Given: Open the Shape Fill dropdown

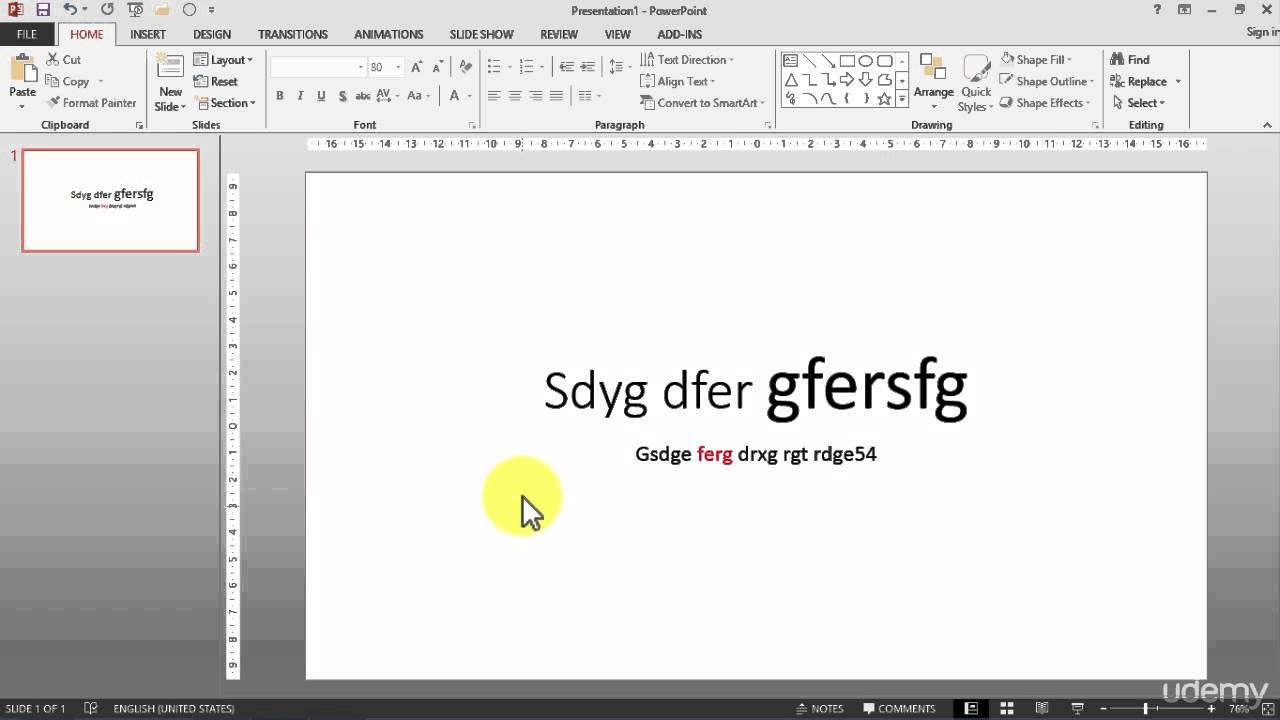Looking at the screenshot, I should [1040, 59].
